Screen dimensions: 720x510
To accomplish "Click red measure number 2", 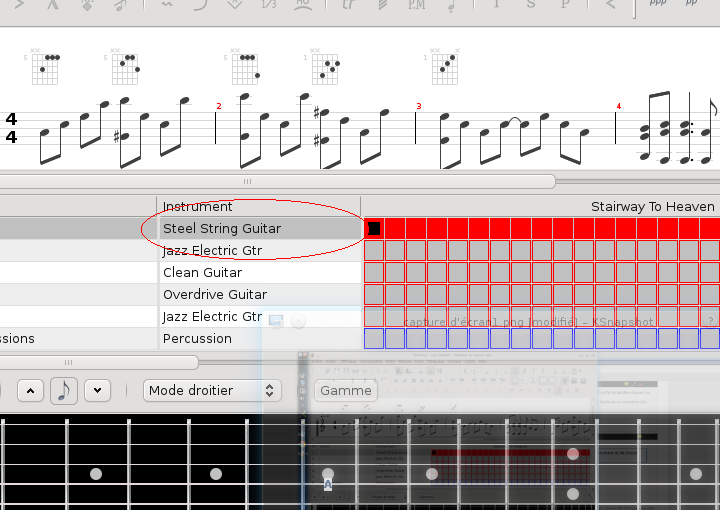I will (x=219, y=106).
